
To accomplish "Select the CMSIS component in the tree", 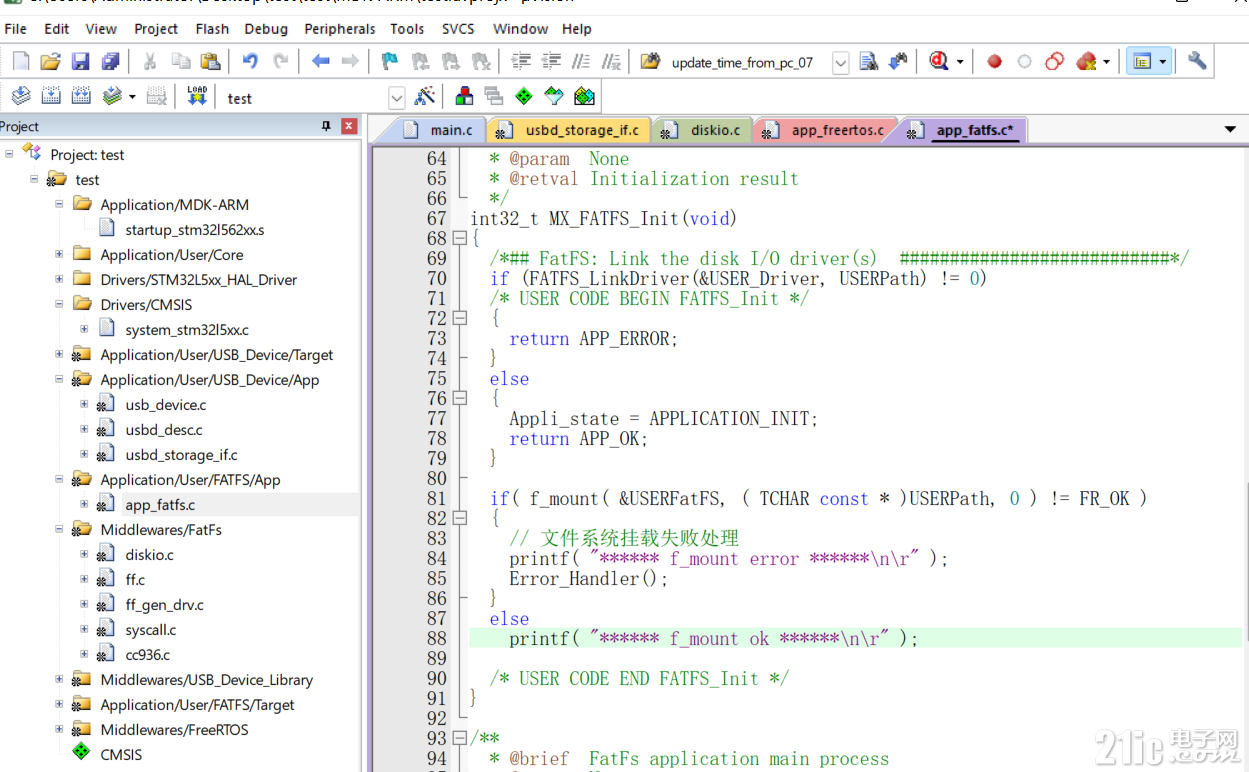I will 121,754.
